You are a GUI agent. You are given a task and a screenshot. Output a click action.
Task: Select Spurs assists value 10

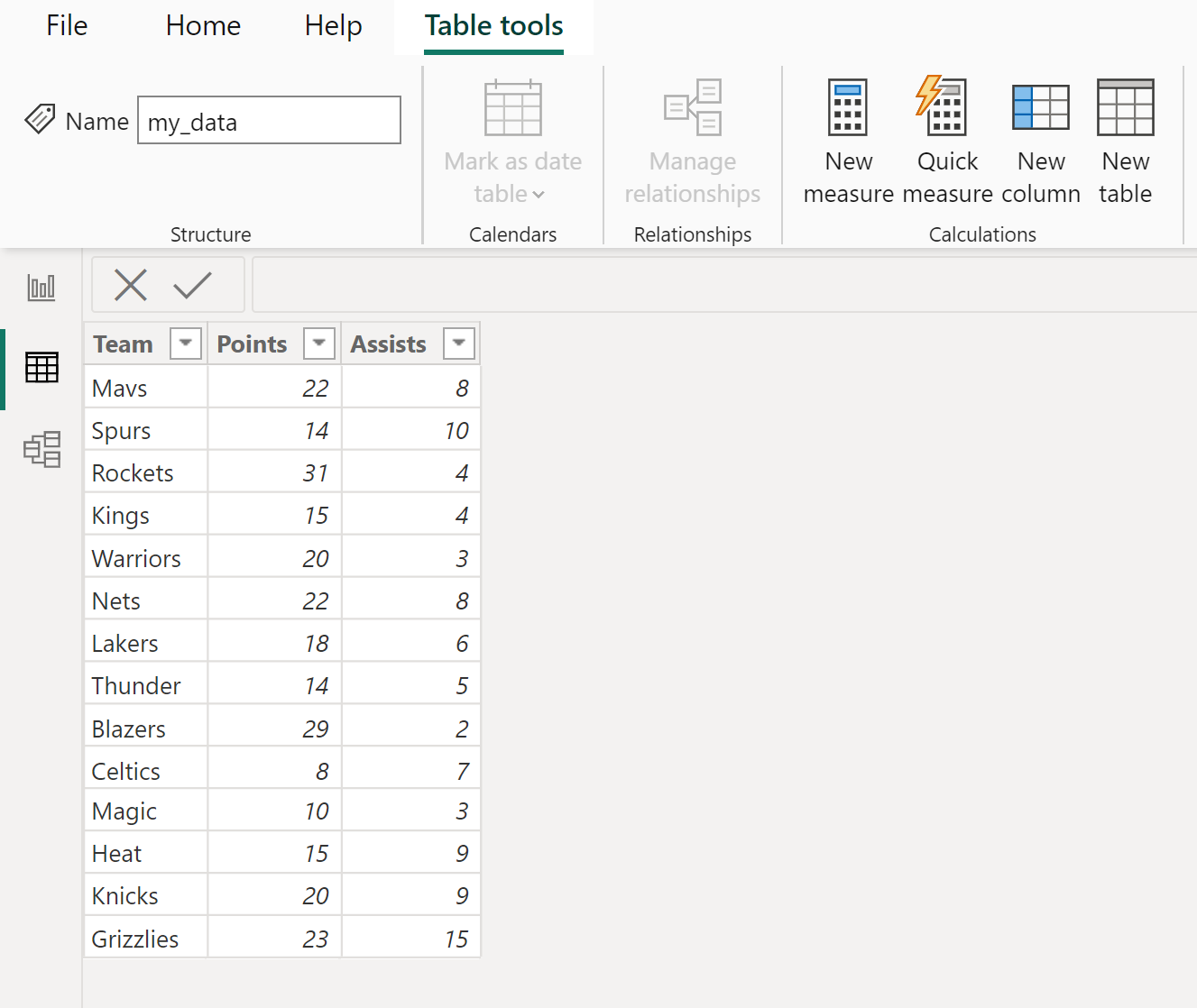pos(411,430)
